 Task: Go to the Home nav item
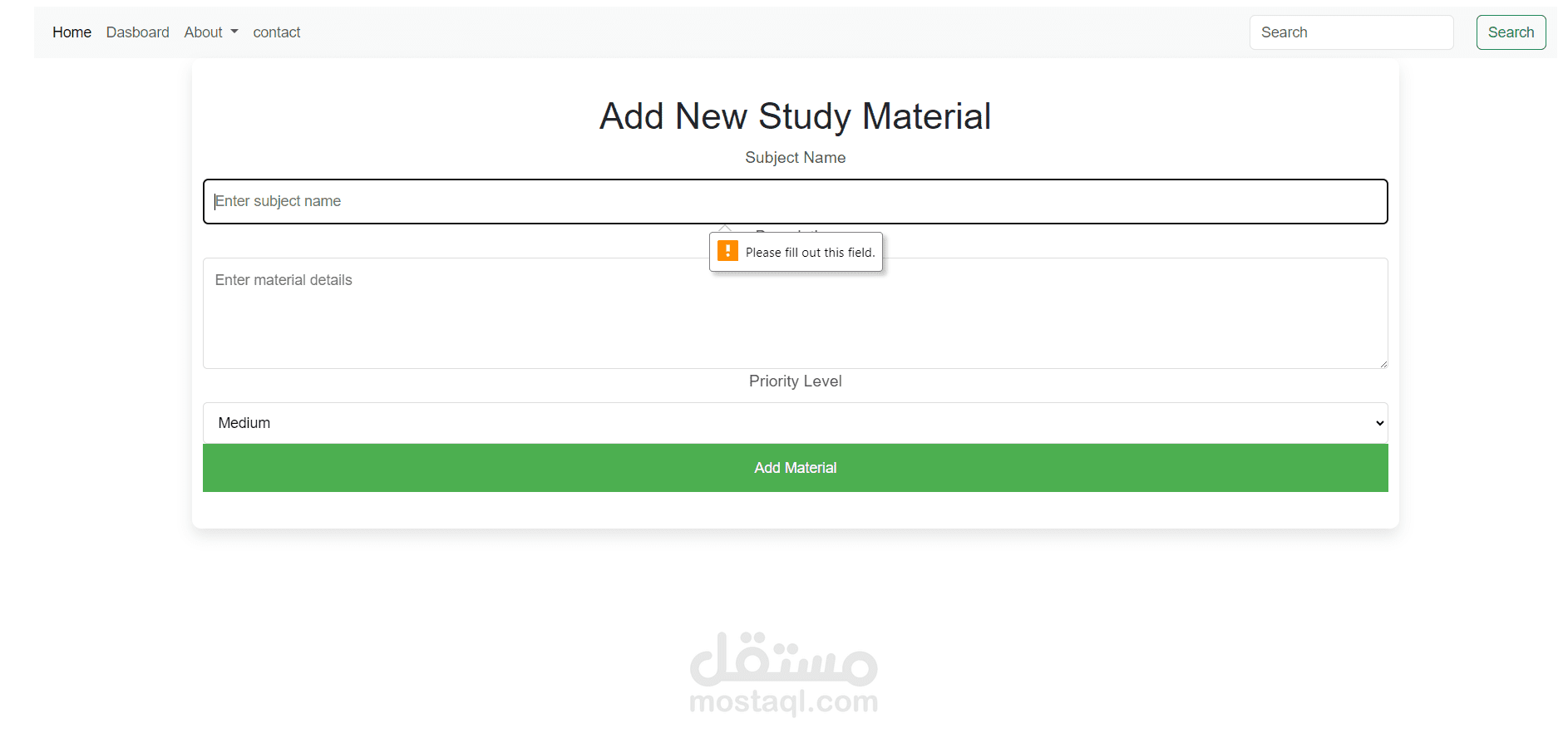point(71,32)
